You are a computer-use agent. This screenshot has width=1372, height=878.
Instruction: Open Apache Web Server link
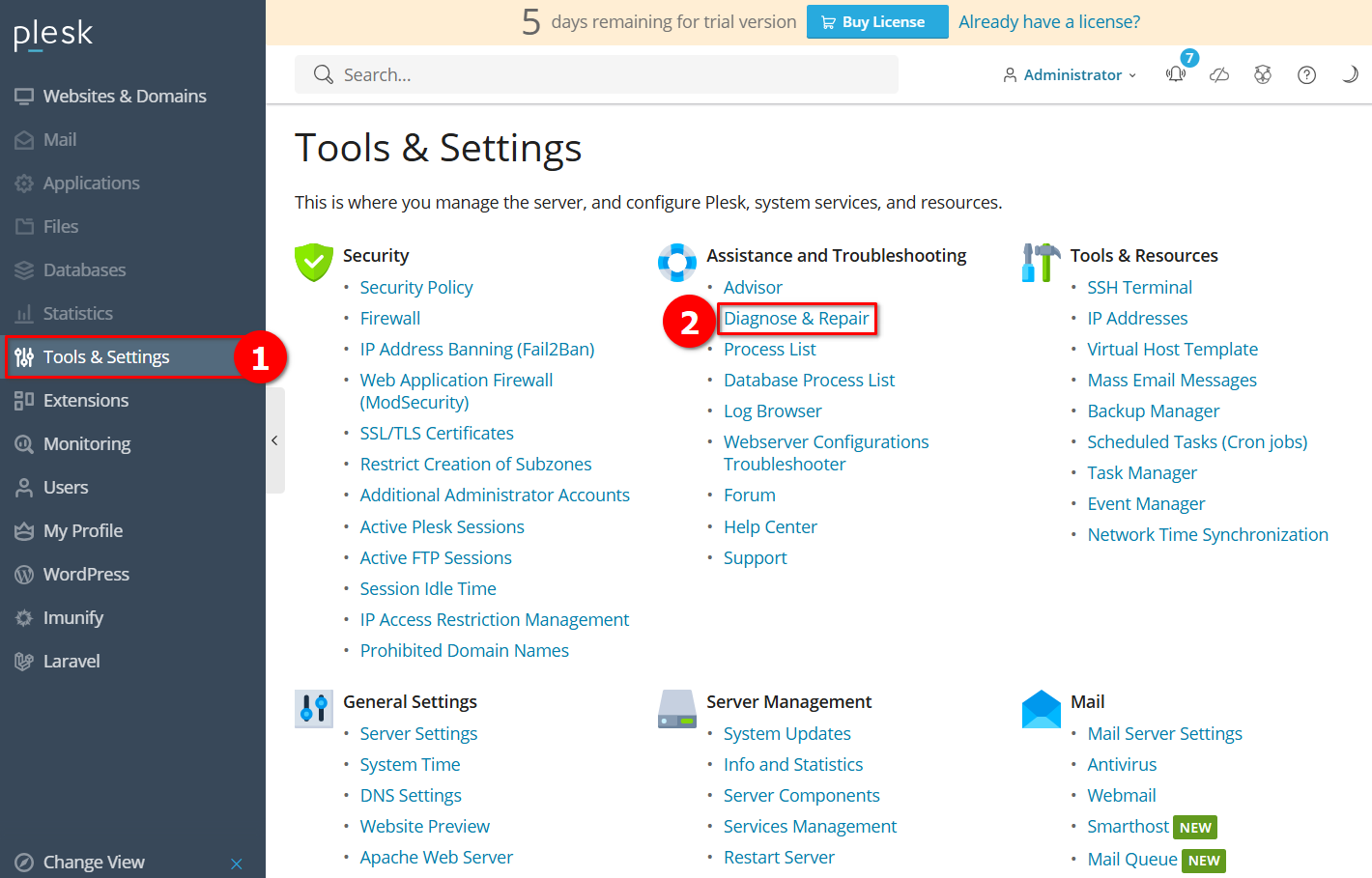click(x=437, y=857)
